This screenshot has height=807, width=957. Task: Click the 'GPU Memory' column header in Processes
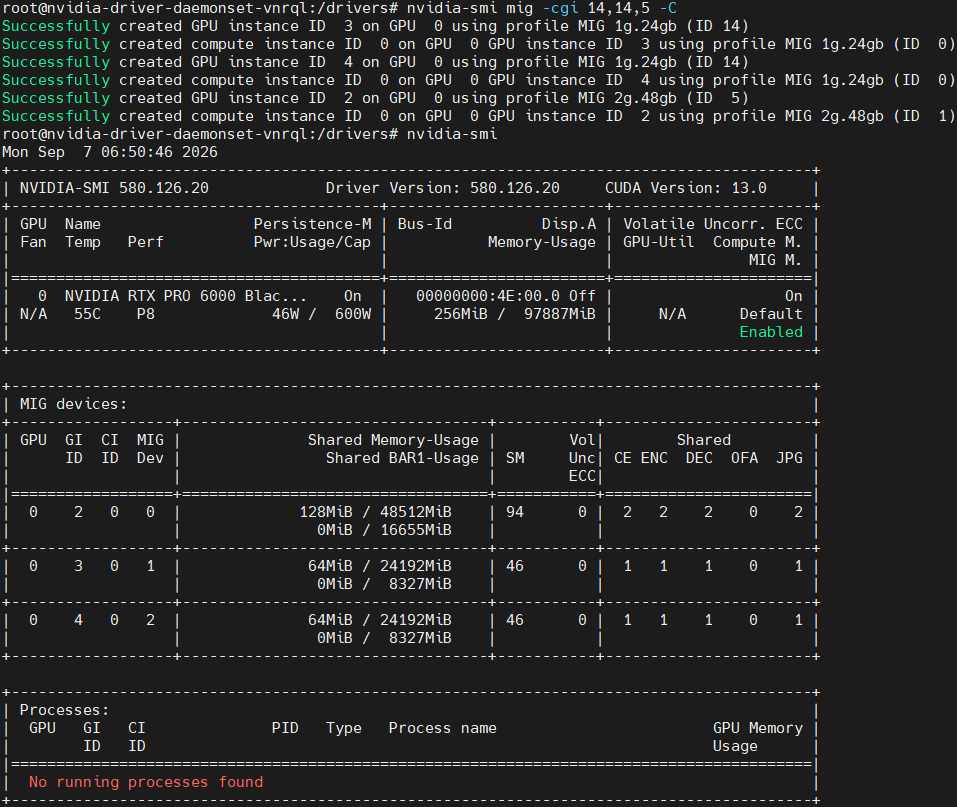[x=757, y=728]
